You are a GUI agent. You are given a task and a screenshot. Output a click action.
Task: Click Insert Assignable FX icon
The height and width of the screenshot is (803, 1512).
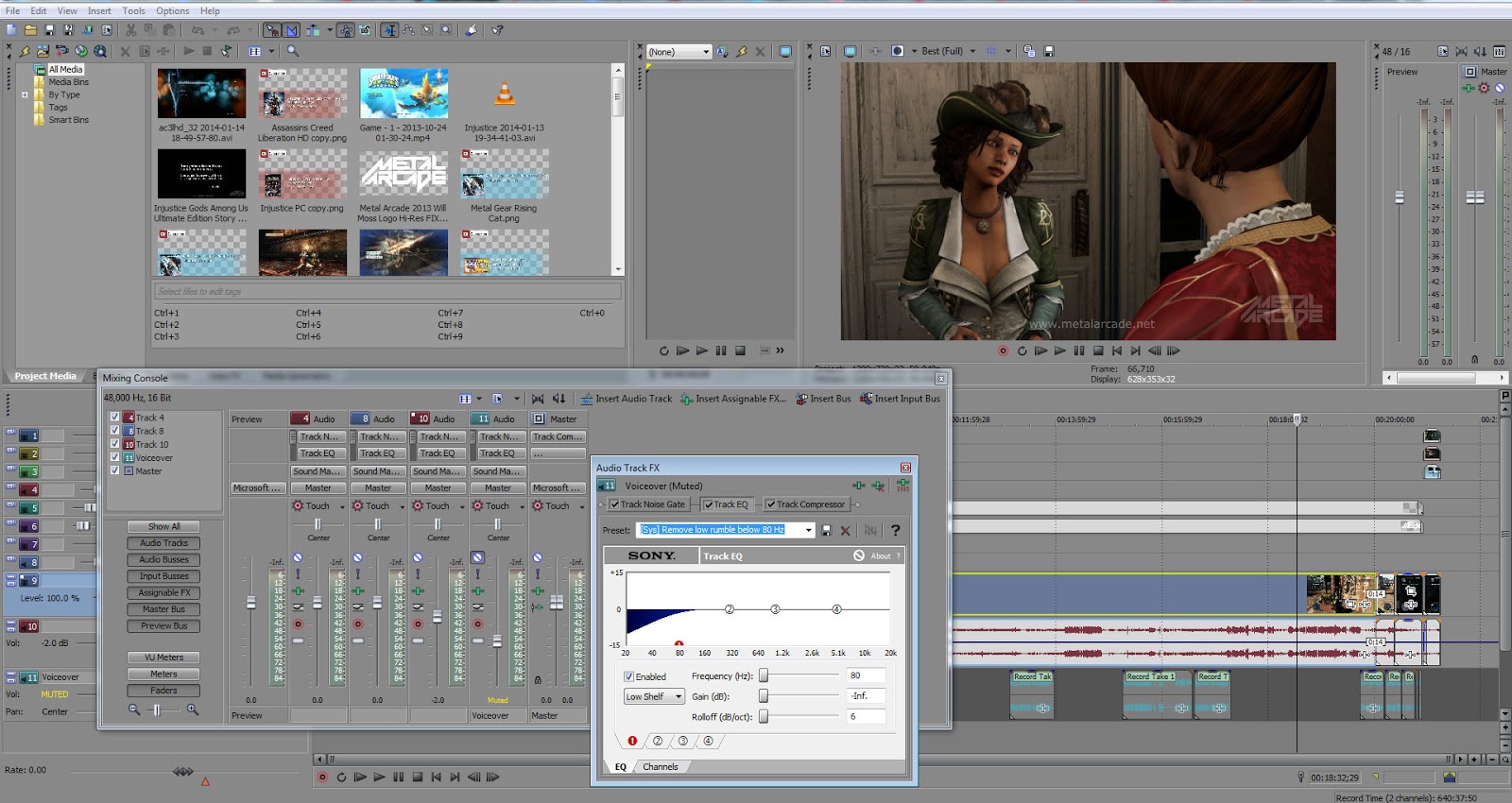[687, 399]
